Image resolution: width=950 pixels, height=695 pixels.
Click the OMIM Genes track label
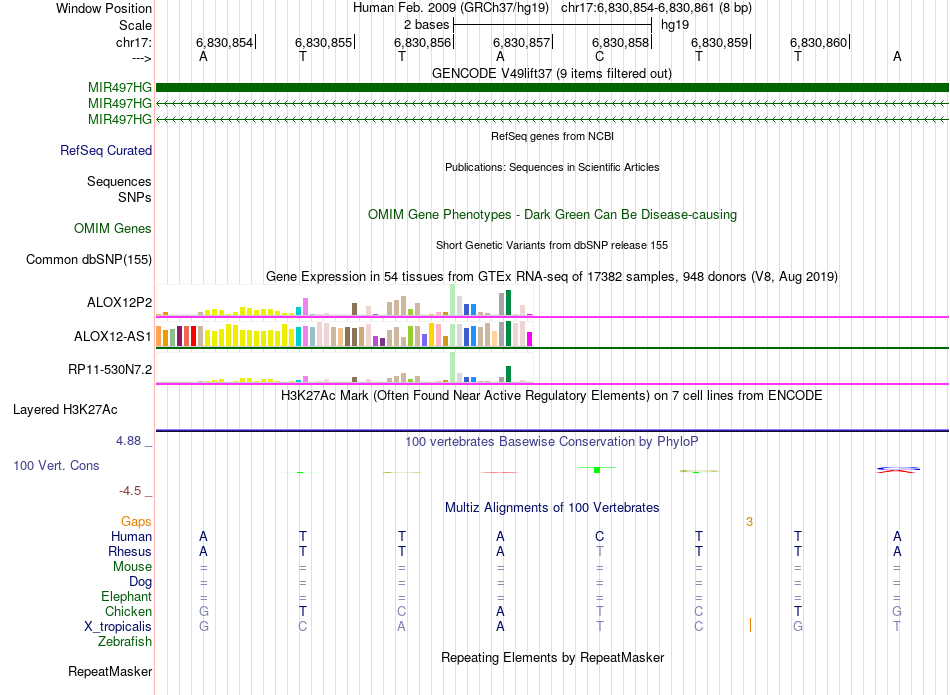click(113, 228)
